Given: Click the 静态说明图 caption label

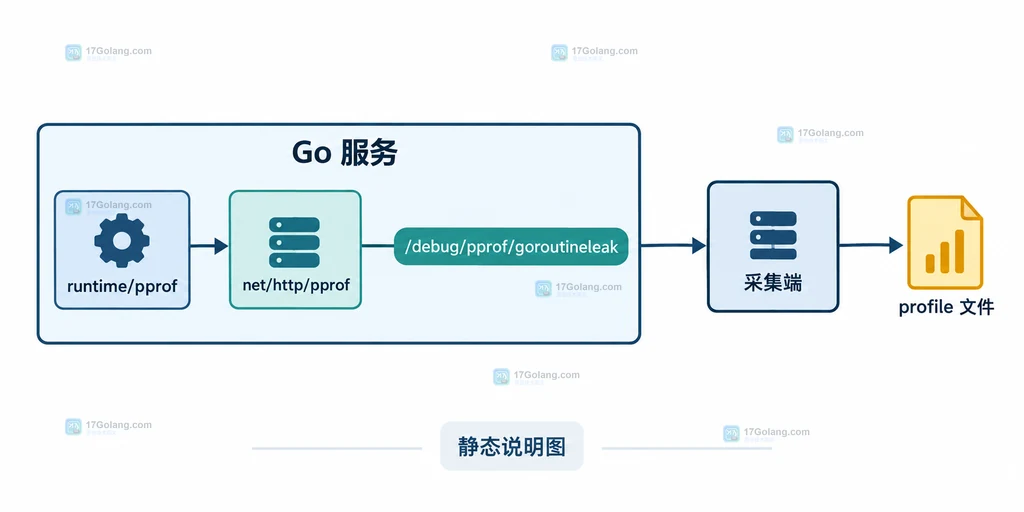Looking at the screenshot, I should click(511, 447).
